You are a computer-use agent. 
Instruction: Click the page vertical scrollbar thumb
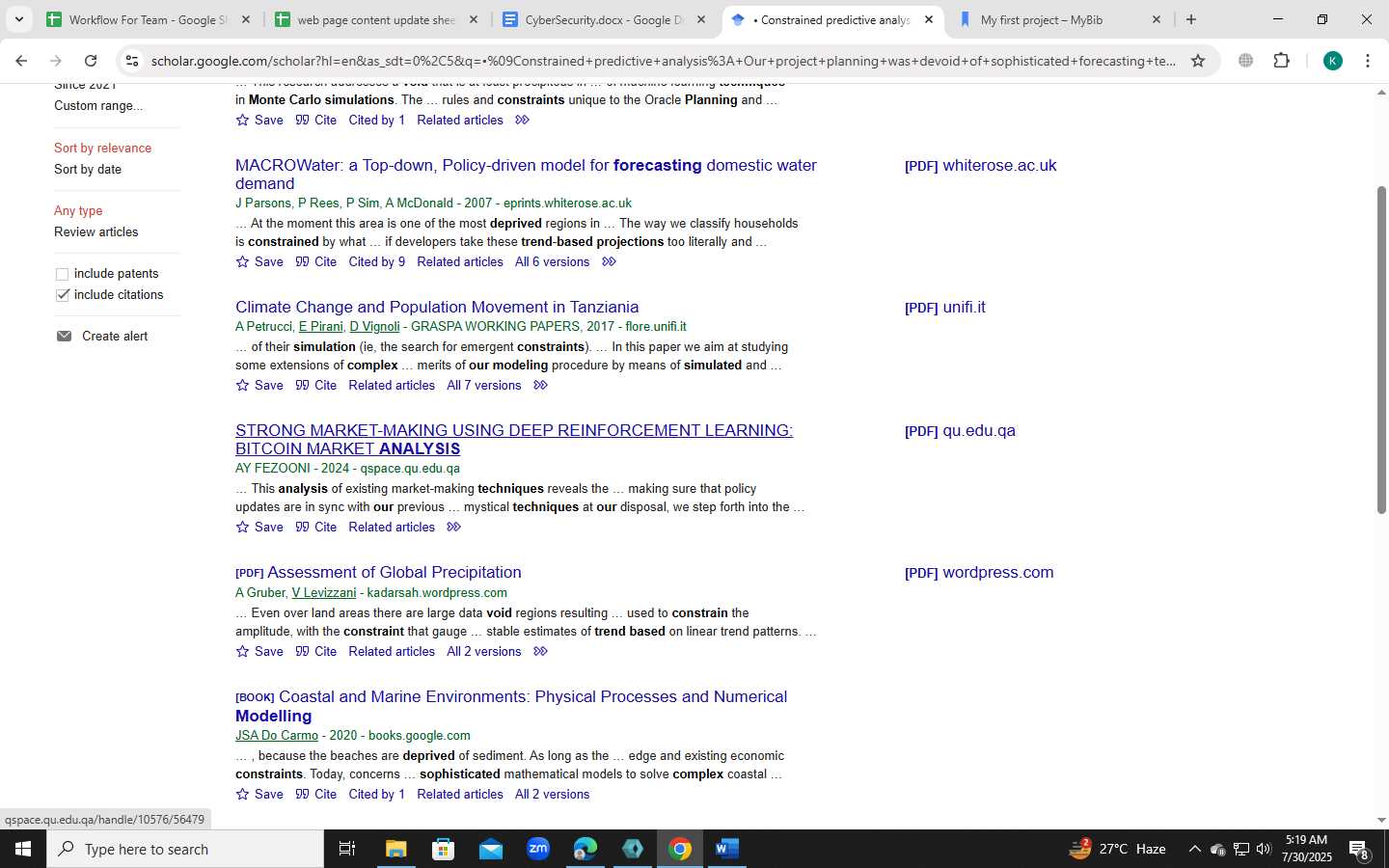[x=1381, y=349]
